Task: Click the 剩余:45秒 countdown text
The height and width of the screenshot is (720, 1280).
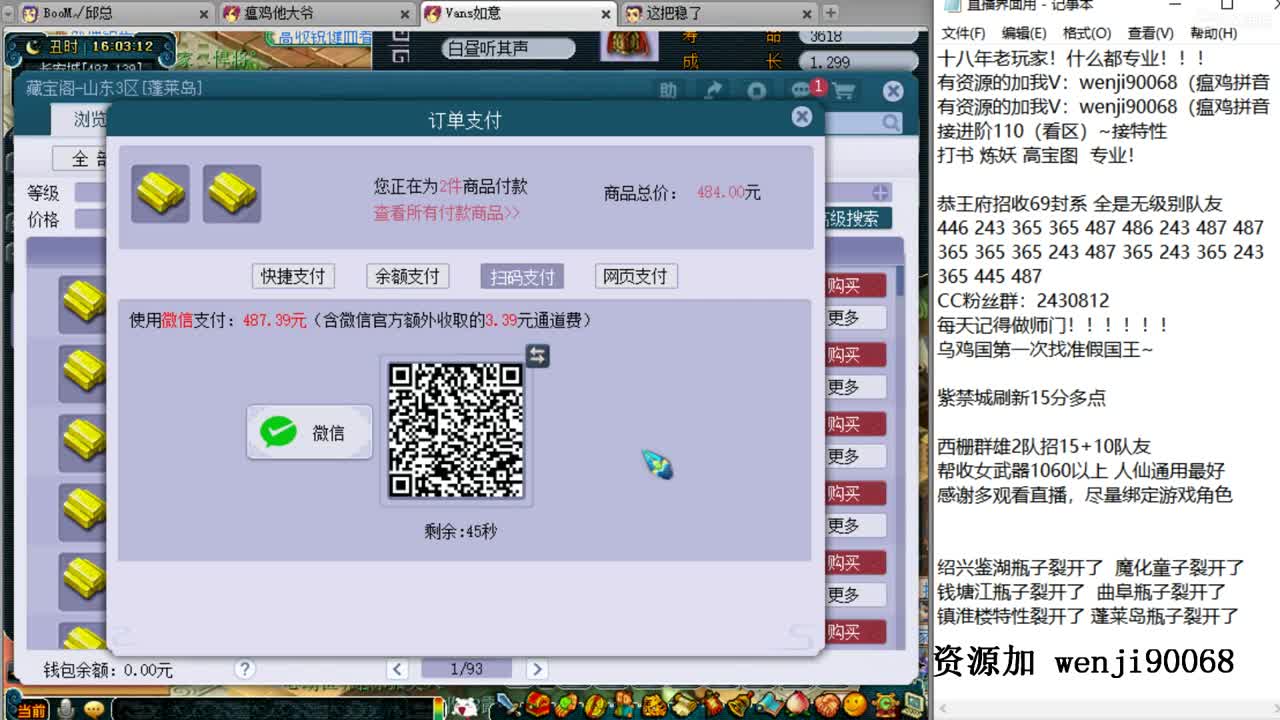Action: point(460,531)
